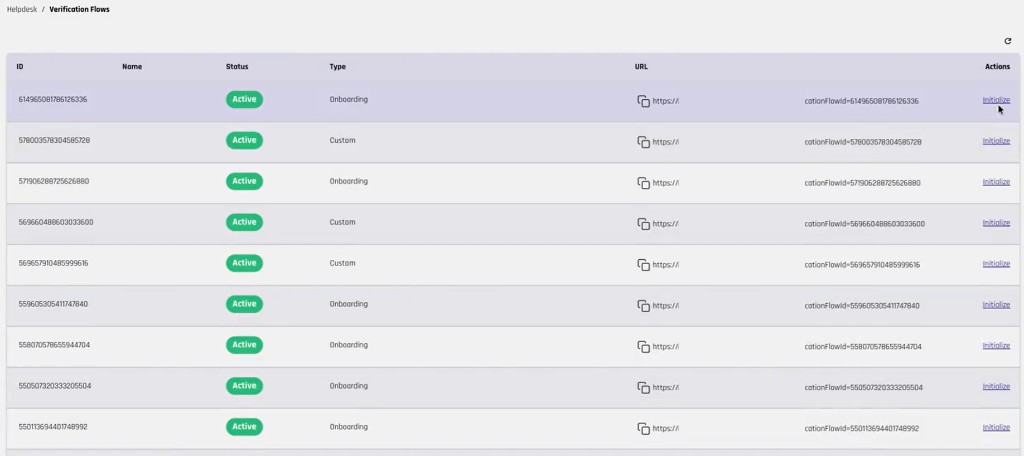Copy URL for flow 614965081786126336
Screen dimensions: 1024x456
click(643, 101)
